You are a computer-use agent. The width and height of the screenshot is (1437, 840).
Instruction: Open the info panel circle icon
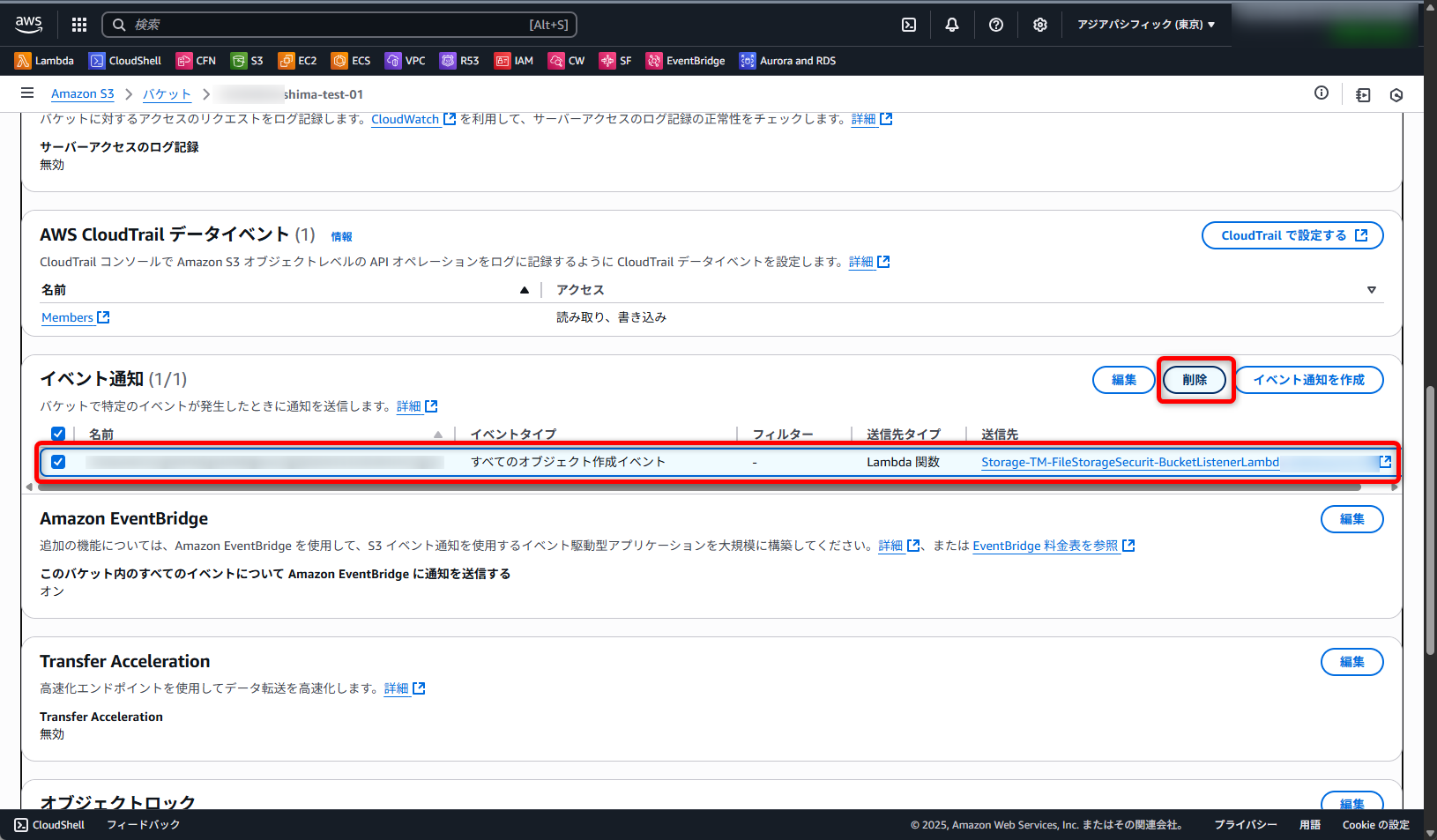1322,93
